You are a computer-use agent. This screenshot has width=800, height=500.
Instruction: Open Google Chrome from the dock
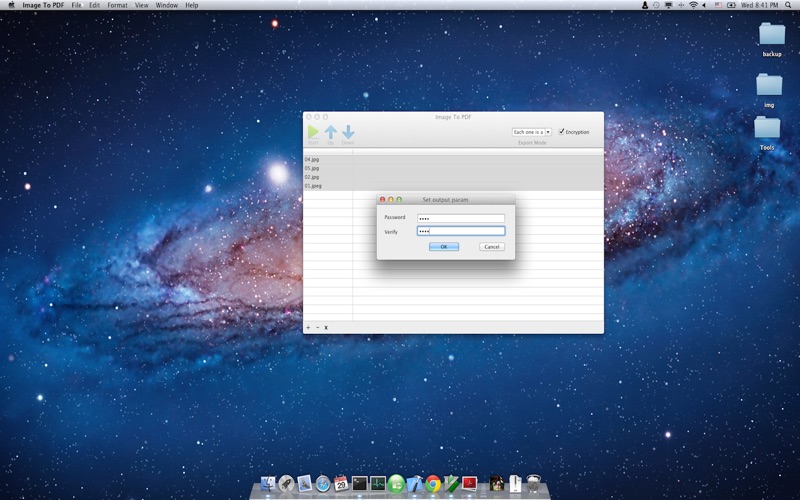[x=433, y=484]
